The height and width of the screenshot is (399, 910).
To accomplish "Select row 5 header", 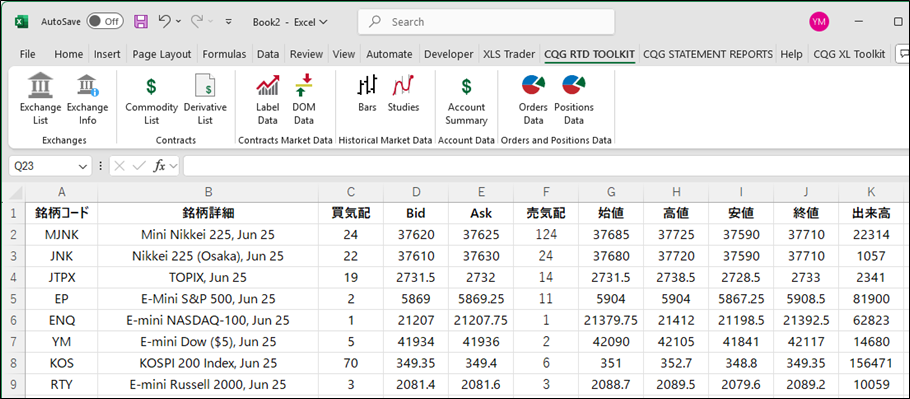I will point(13,299).
